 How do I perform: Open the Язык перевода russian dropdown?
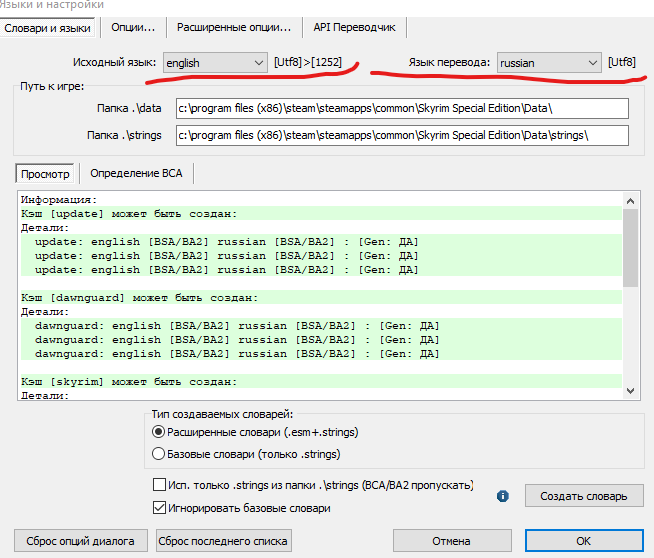point(549,63)
